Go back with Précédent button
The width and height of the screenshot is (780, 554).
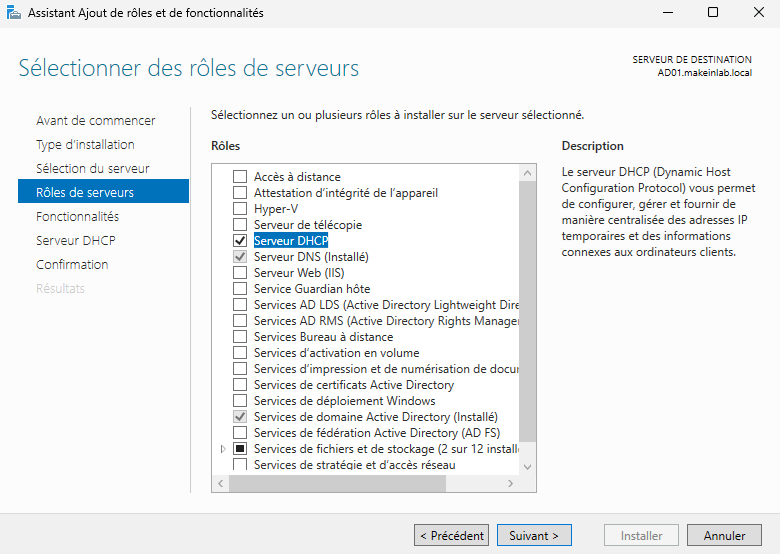[452, 536]
